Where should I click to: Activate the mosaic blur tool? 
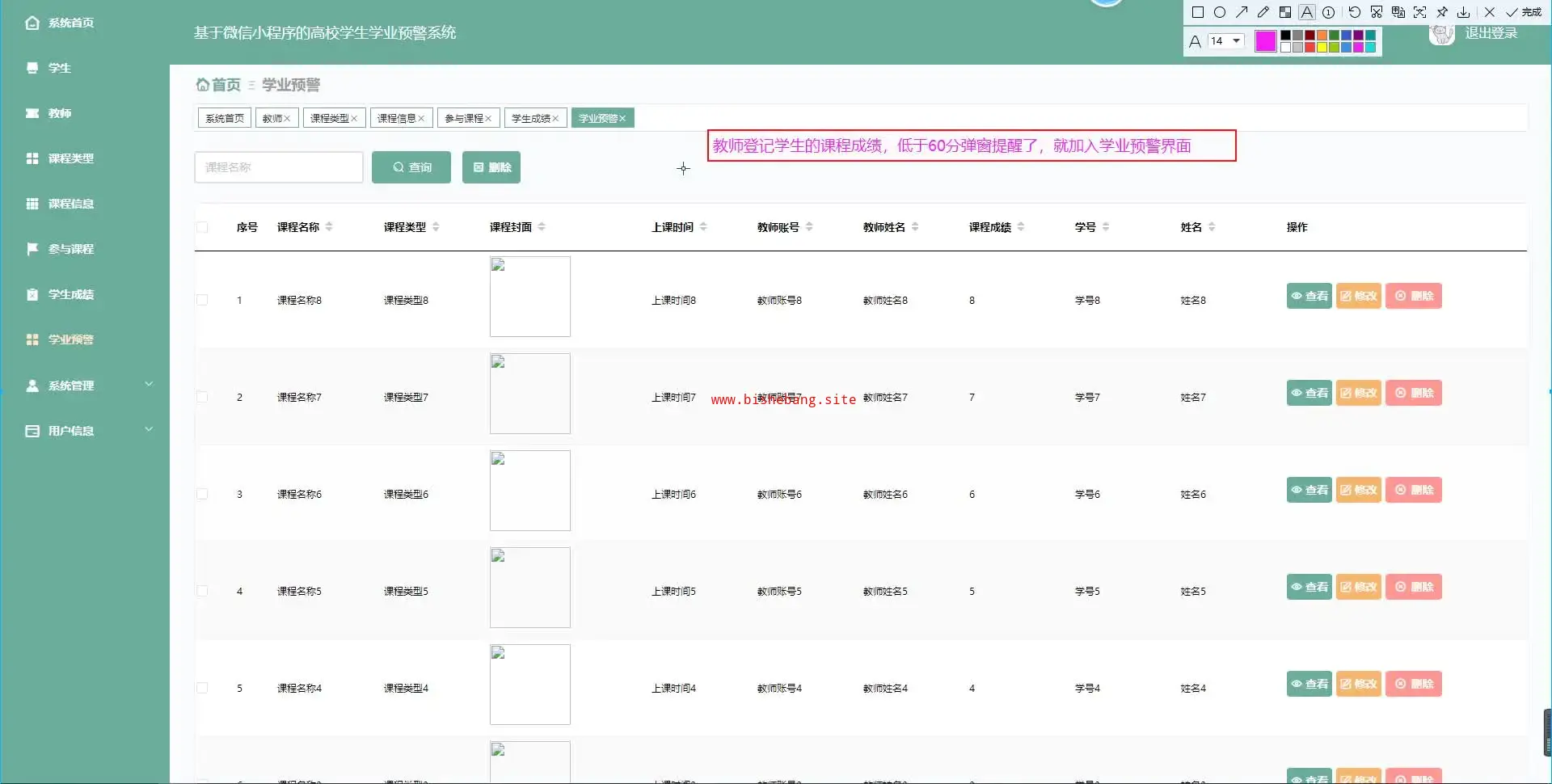pyautogui.click(x=1285, y=12)
